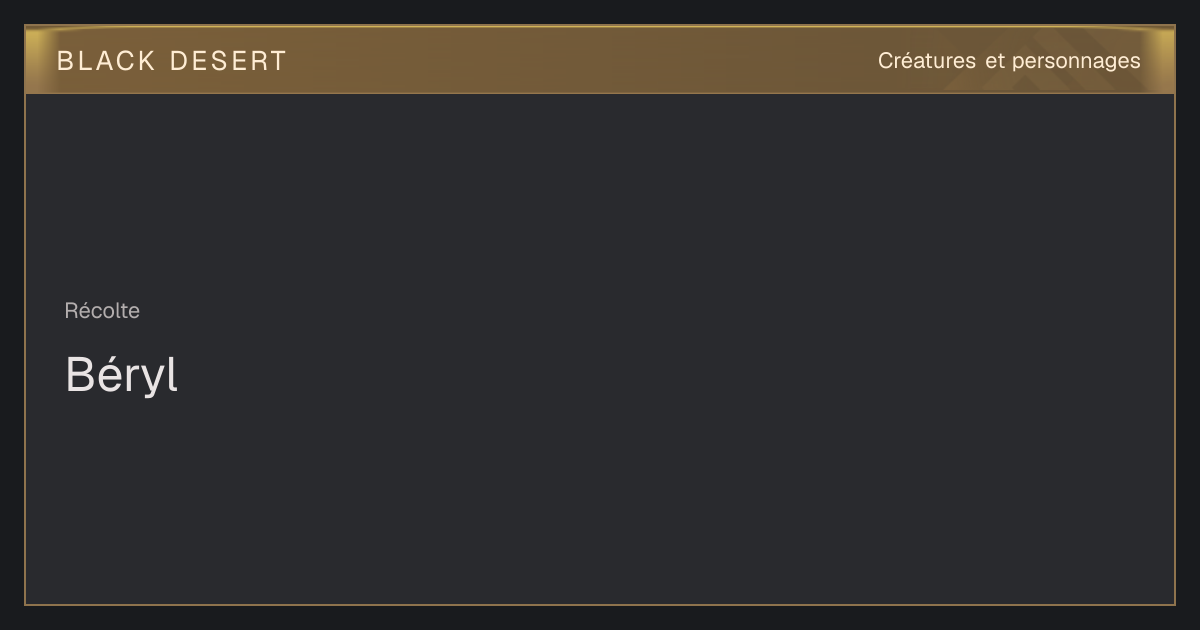The width and height of the screenshot is (1200, 630).
Task: Click the word "et" in the header label
Action: [x=994, y=61]
